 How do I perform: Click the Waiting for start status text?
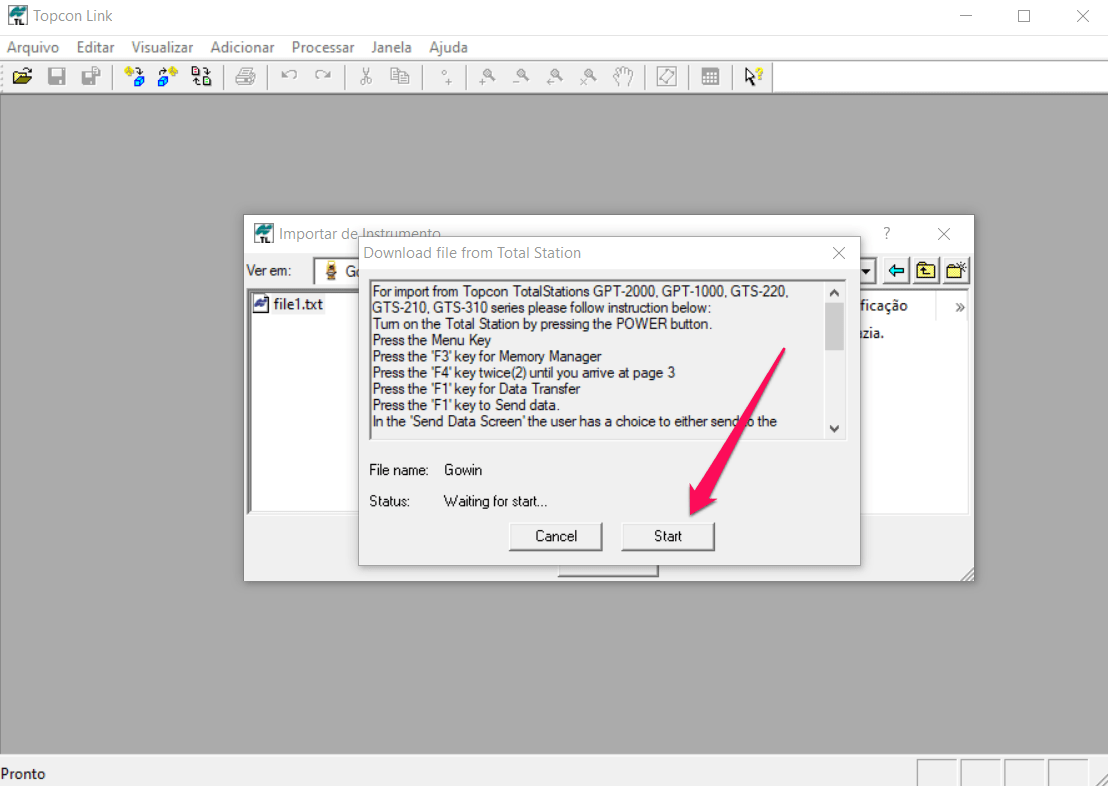click(495, 502)
